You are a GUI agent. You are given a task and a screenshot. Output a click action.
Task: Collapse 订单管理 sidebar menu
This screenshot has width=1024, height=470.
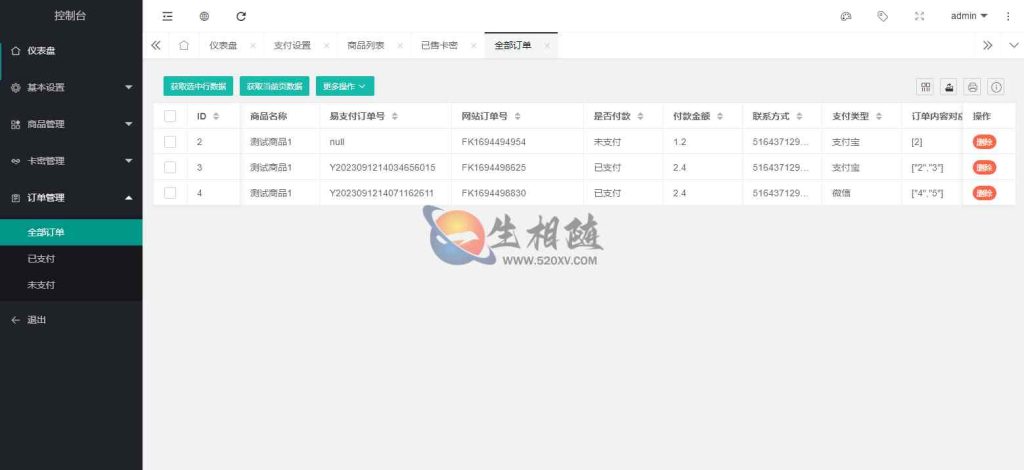pos(71,197)
